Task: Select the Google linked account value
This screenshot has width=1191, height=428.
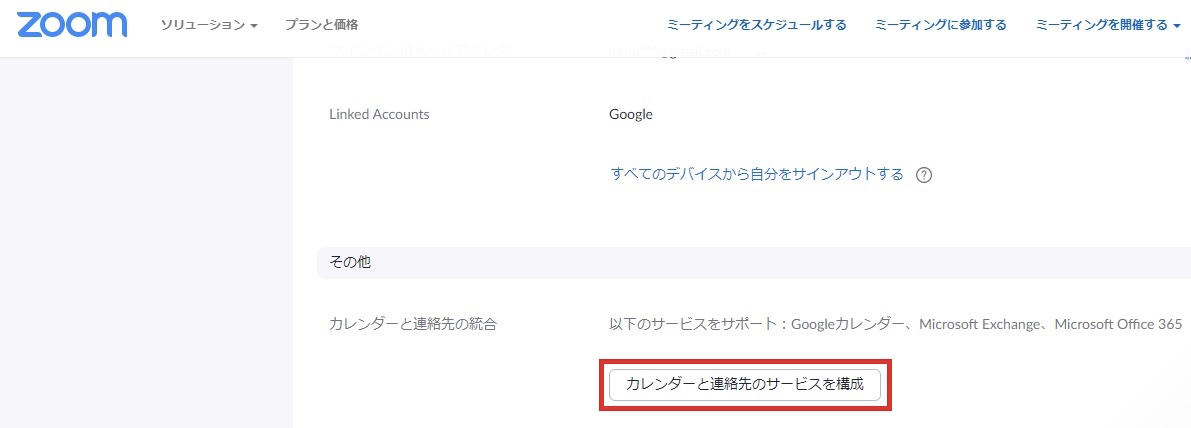Action: point(630,114)
